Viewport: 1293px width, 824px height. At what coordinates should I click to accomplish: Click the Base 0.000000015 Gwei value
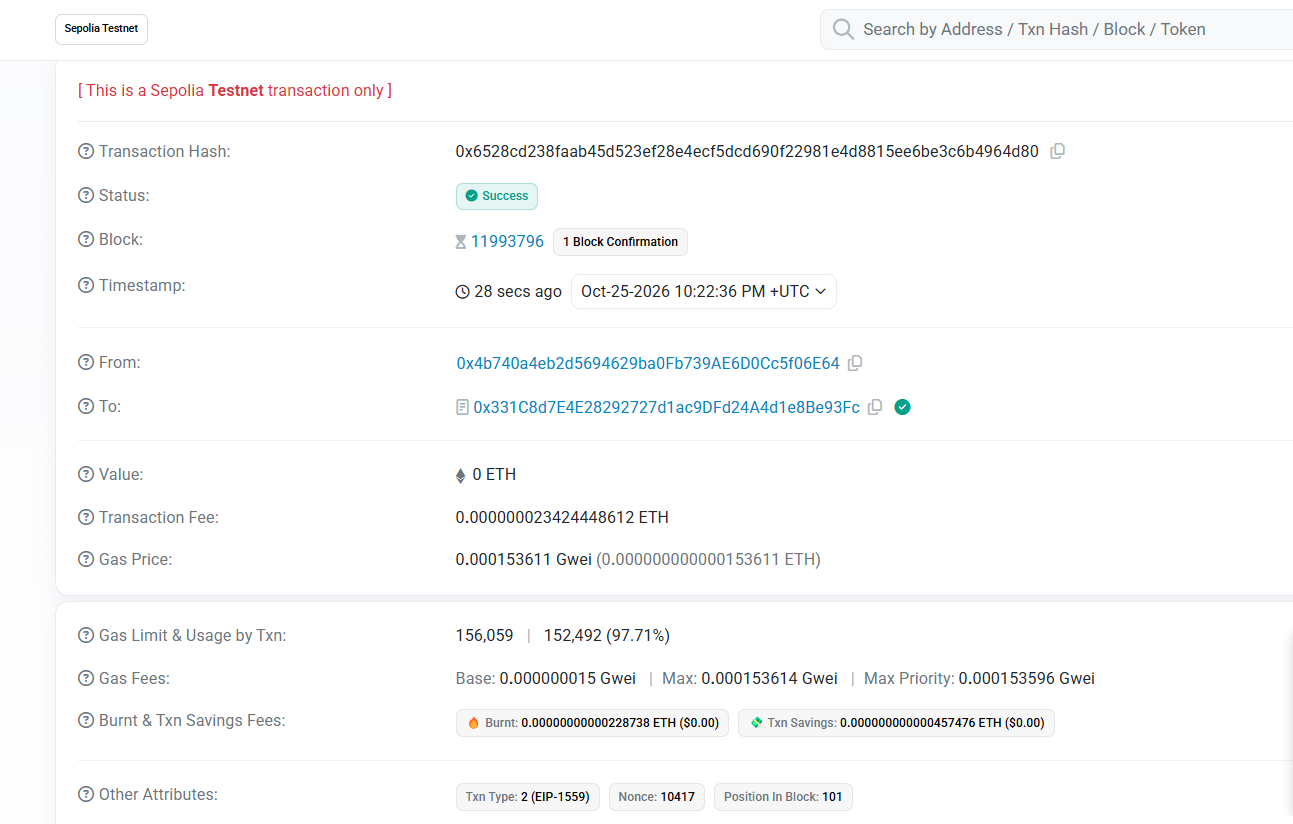click(x=568, y=679)
